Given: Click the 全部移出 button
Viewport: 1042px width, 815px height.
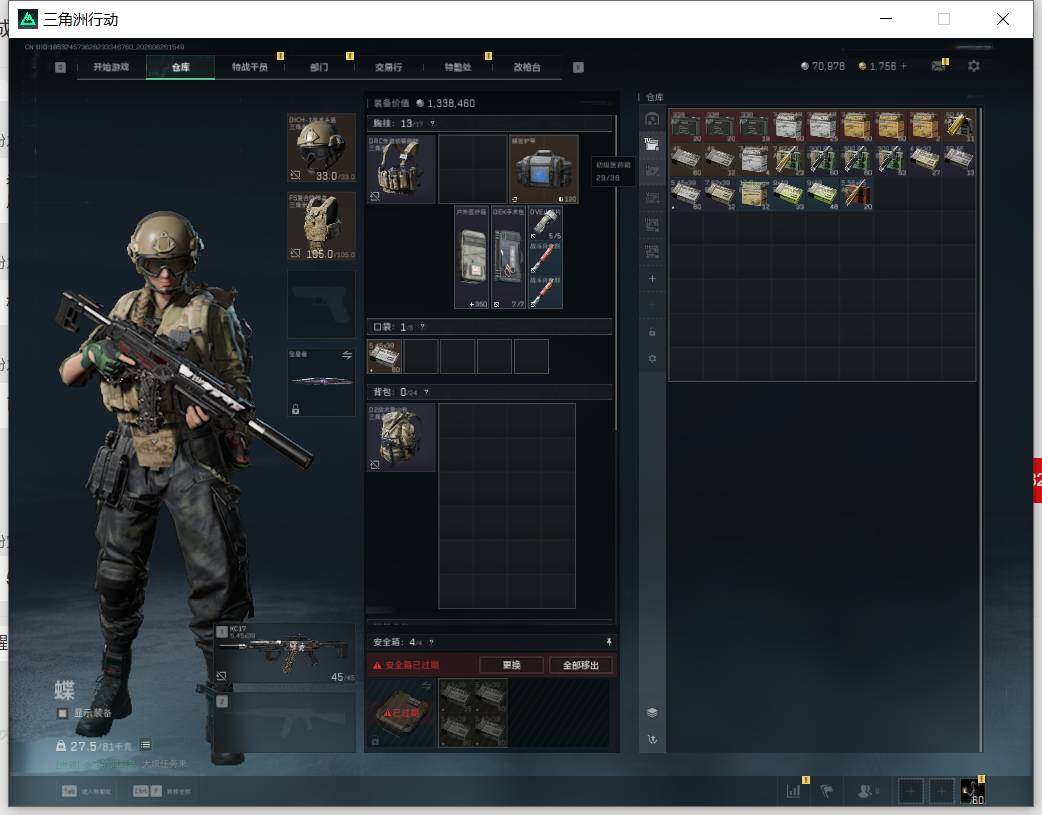Looking at the screenshot, I should 581,665.
